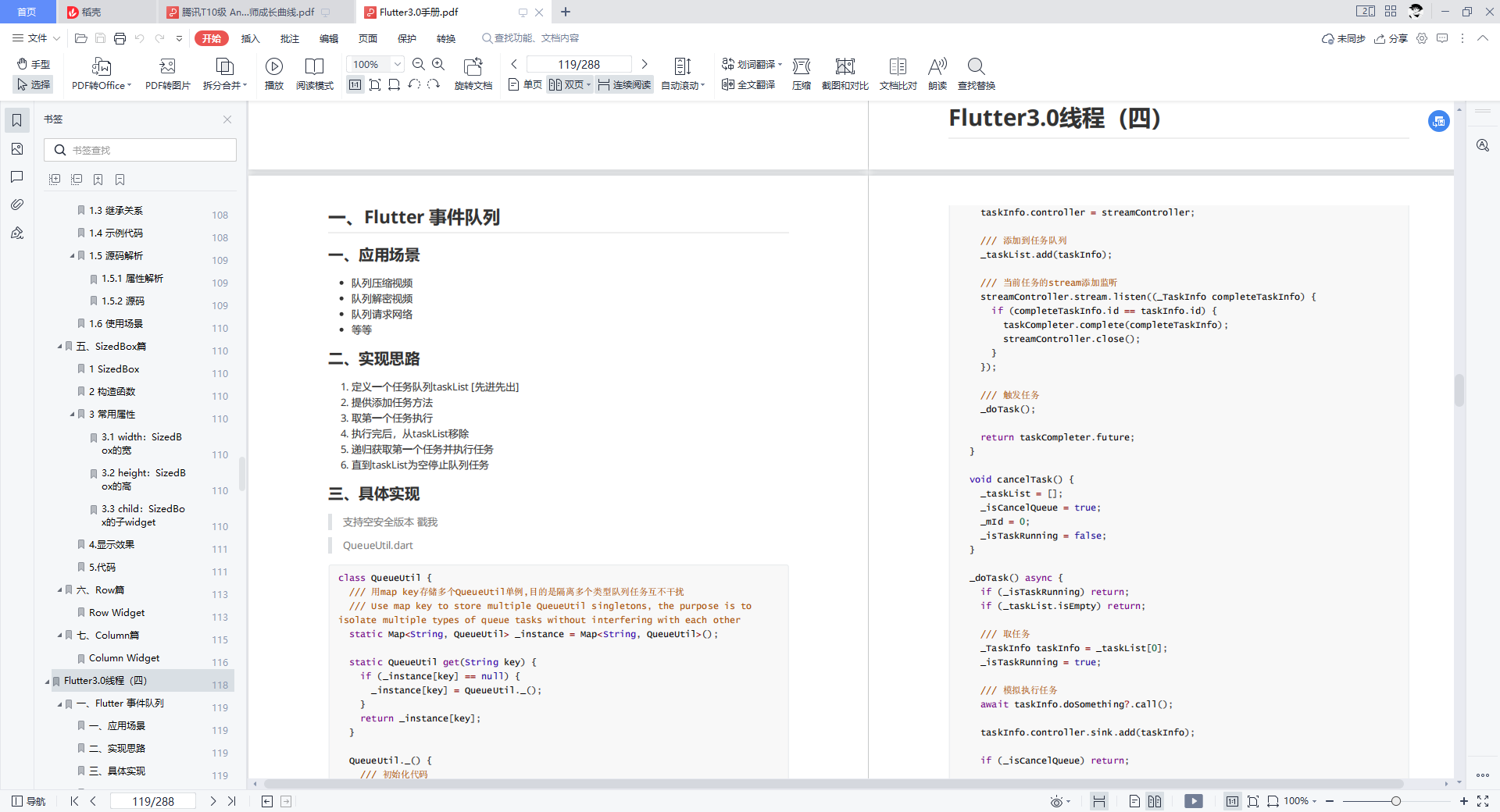Open comments panel in sidebar
This screenshot has width=1500, height=812.
(17, 176)
